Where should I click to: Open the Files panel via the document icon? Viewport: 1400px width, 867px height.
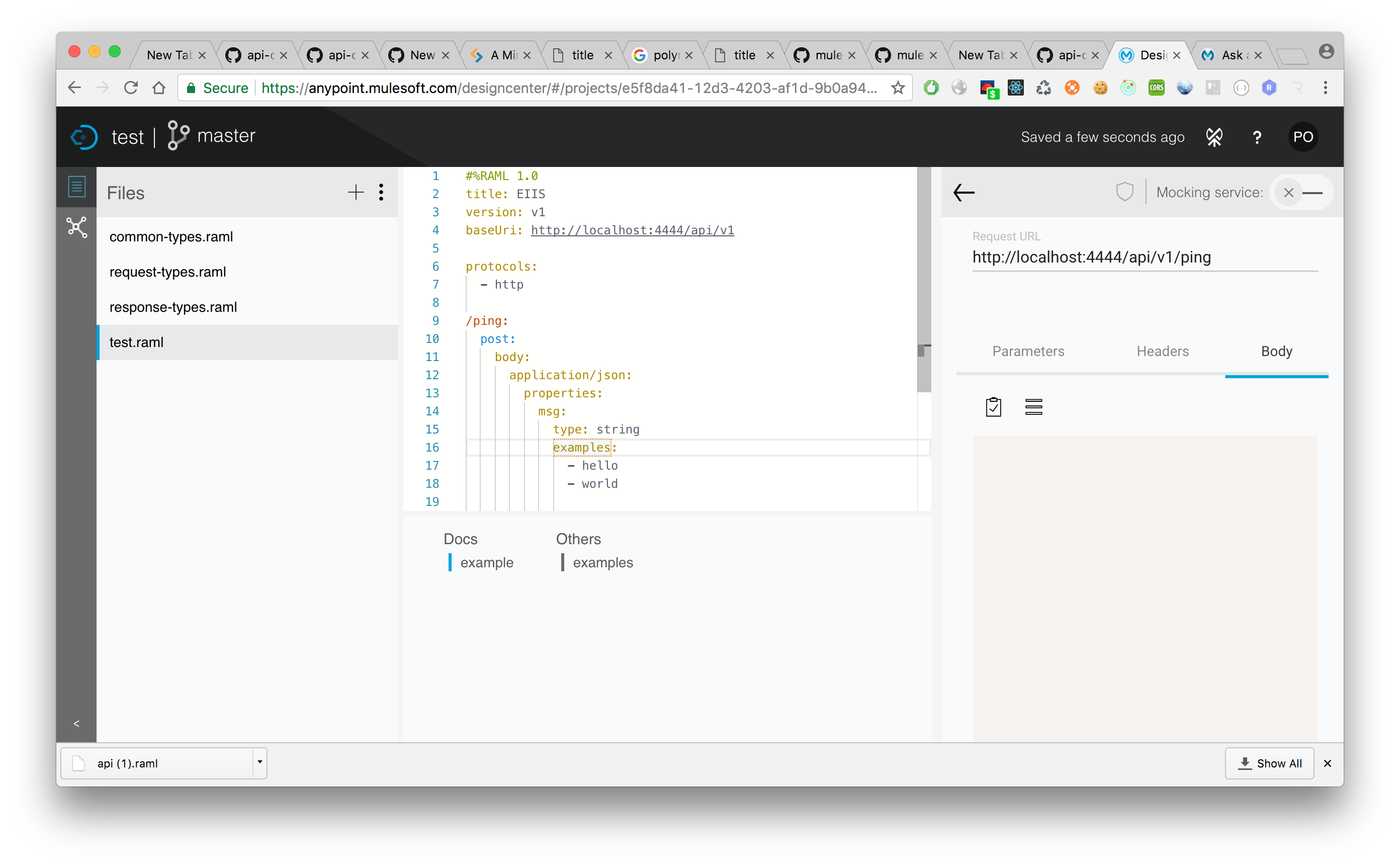click(x=76, y=187)
